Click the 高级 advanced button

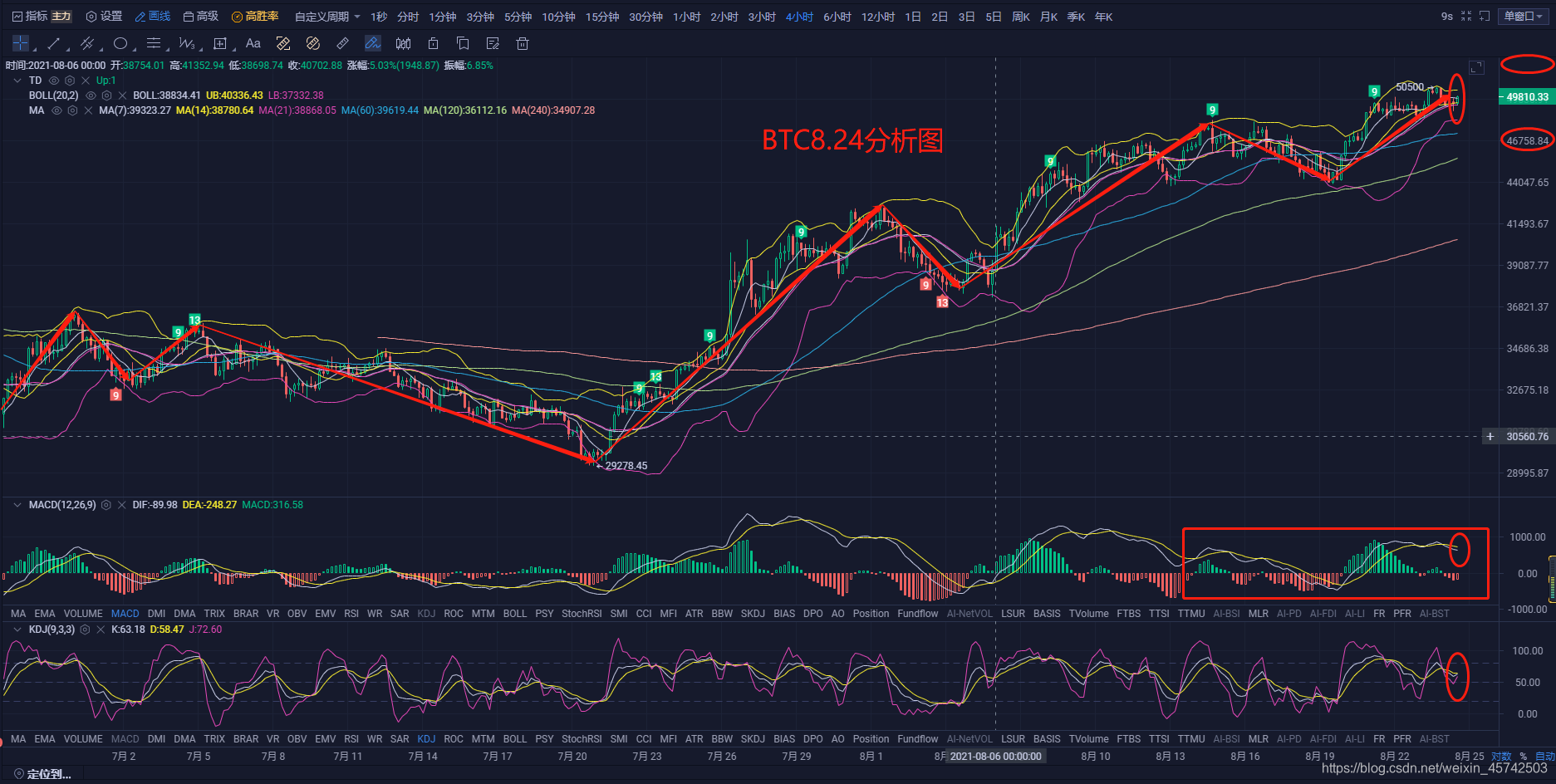201,17
